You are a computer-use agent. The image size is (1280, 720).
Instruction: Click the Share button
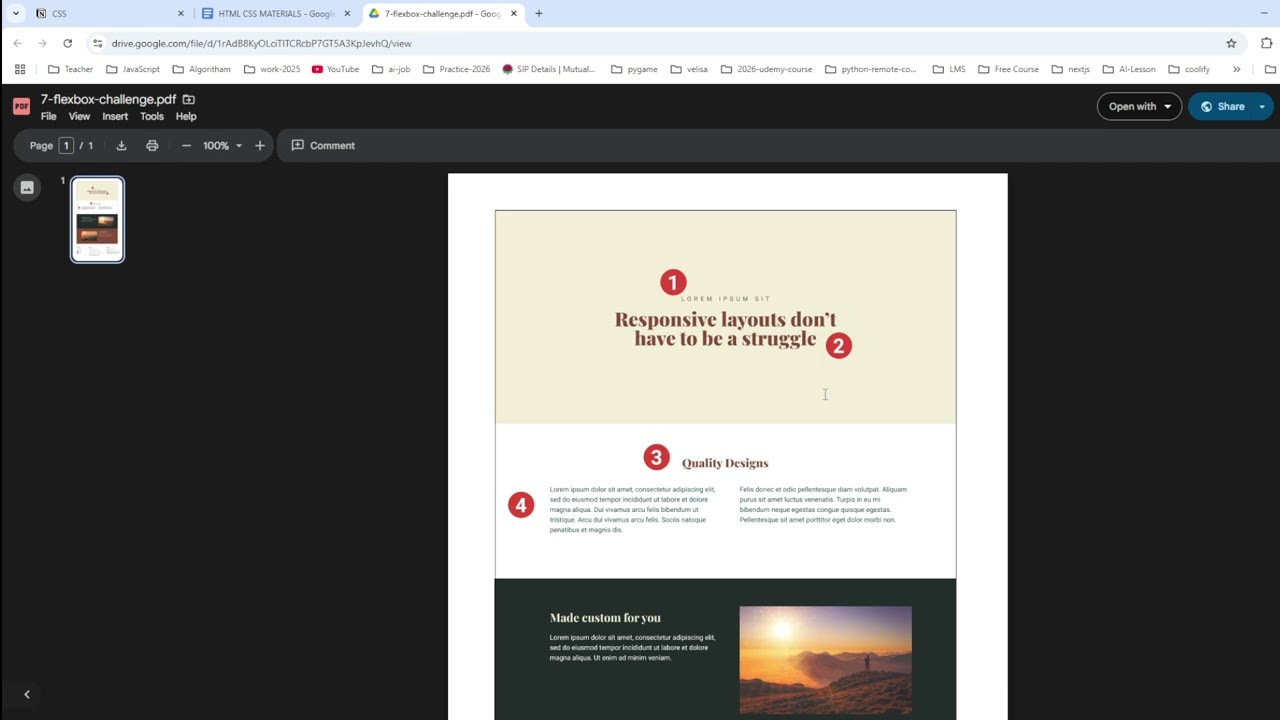1222,106
